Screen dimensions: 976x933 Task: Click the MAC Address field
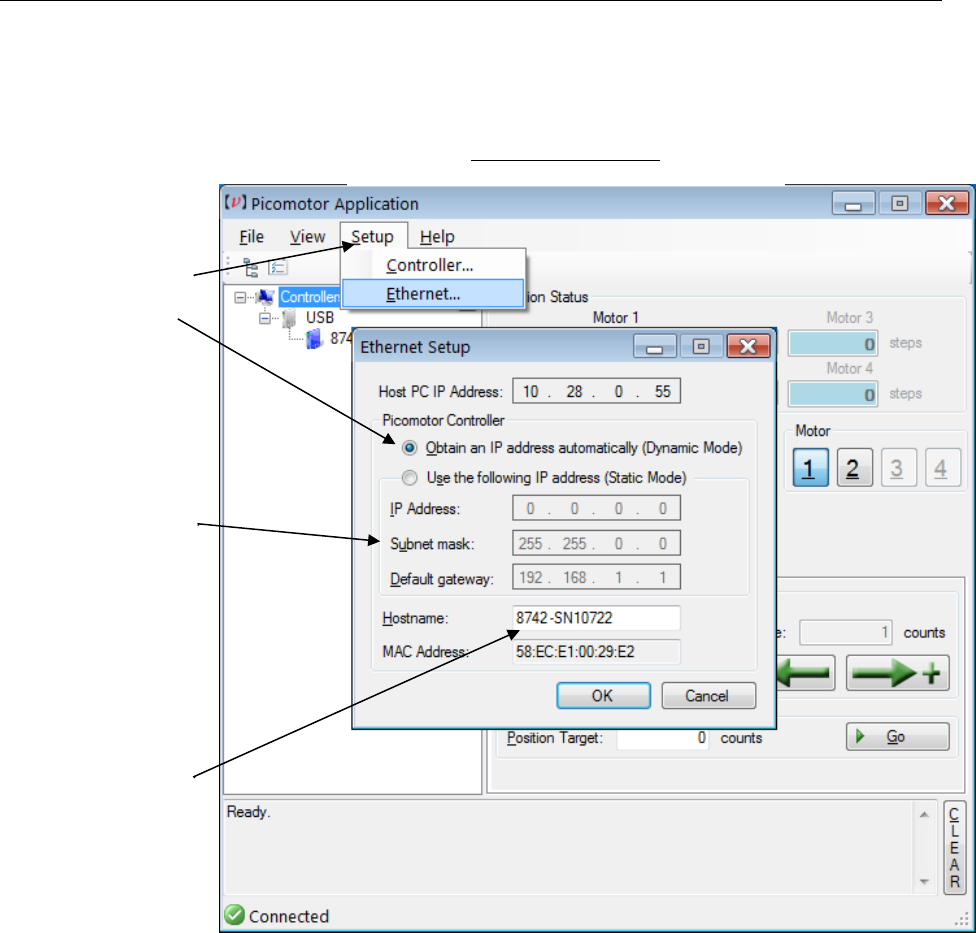pyautogui.click(x=596, y=652)
